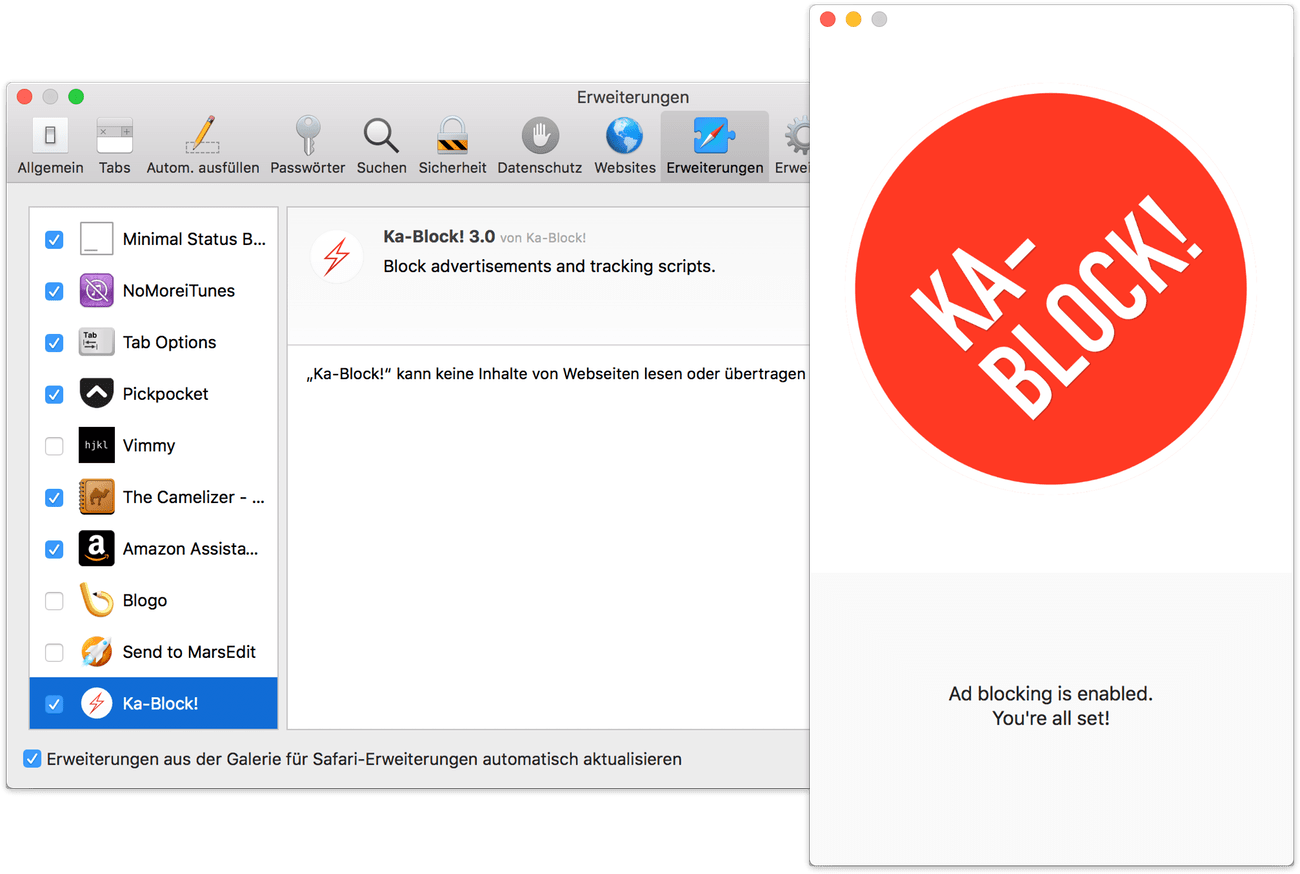Open the Websites globe pane
1300x874 pixels.
coord(625,146)
